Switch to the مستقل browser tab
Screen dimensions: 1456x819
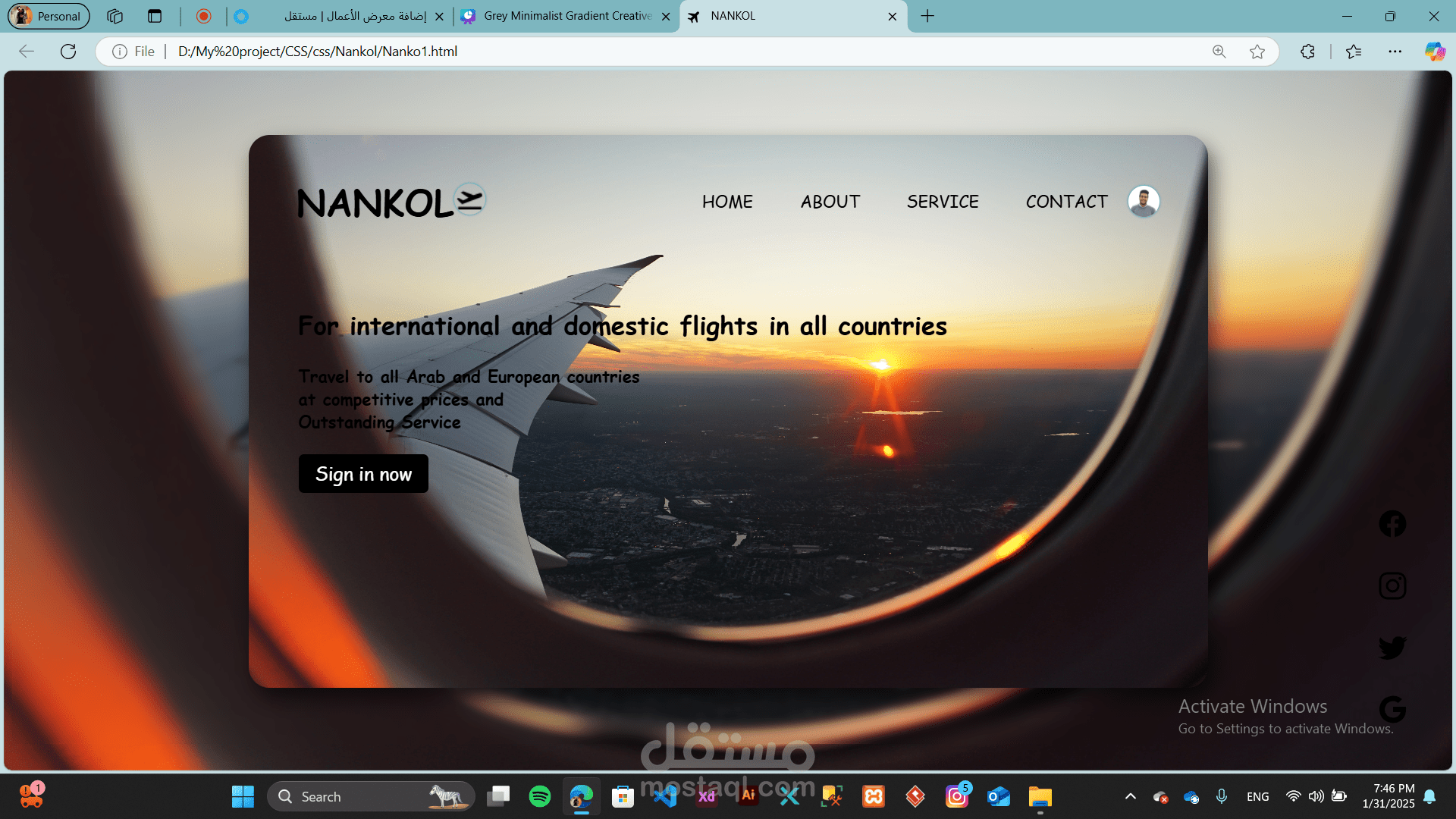point(356,16)
